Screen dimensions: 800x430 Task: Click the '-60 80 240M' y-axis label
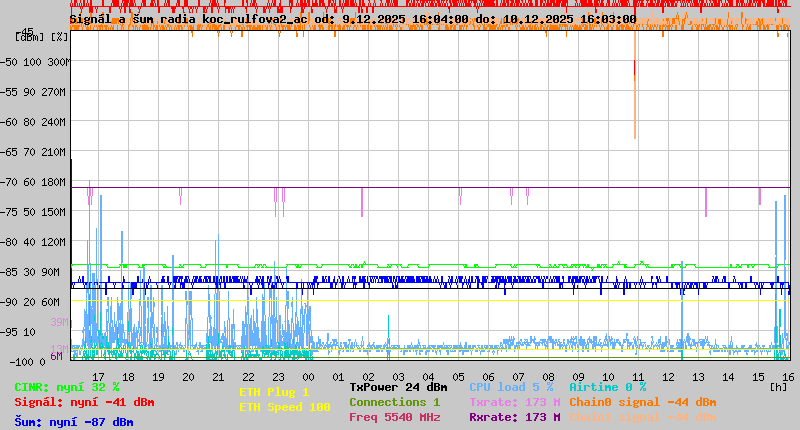tap(33, 122)
